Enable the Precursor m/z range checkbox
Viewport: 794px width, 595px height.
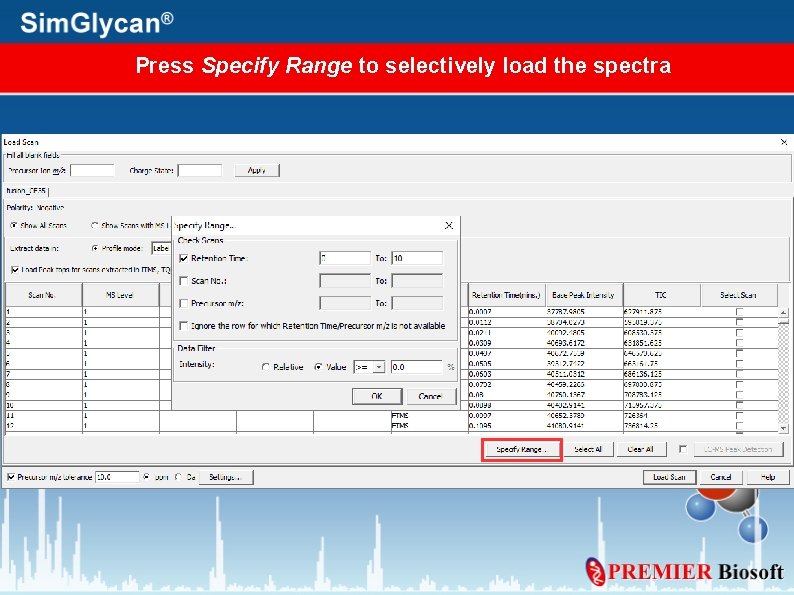click(x=184, y=303)
